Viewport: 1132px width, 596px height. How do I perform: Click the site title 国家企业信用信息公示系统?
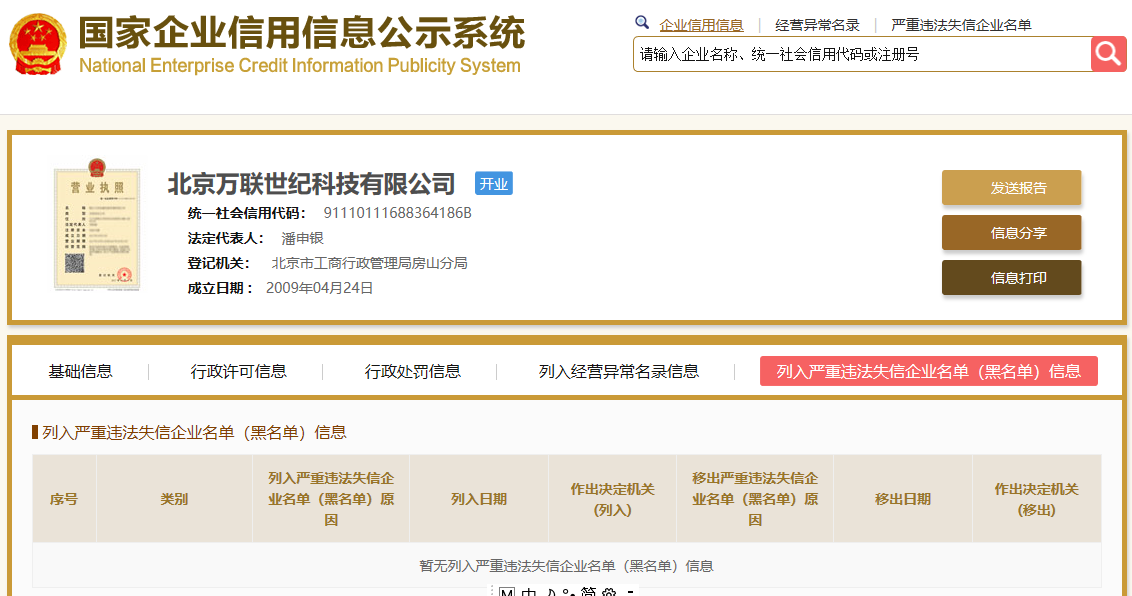tap(302, 33)
